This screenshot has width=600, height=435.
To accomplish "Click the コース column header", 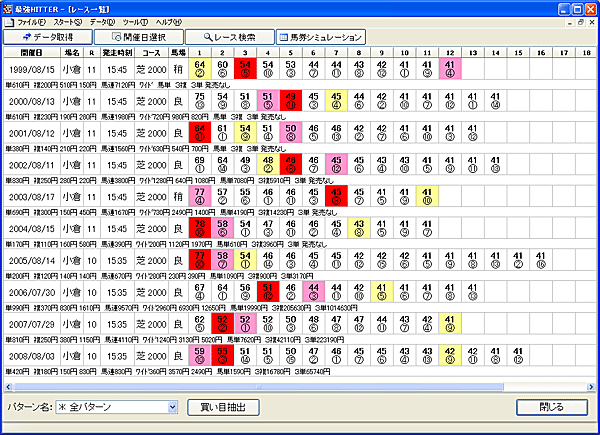I will [151, 53].
